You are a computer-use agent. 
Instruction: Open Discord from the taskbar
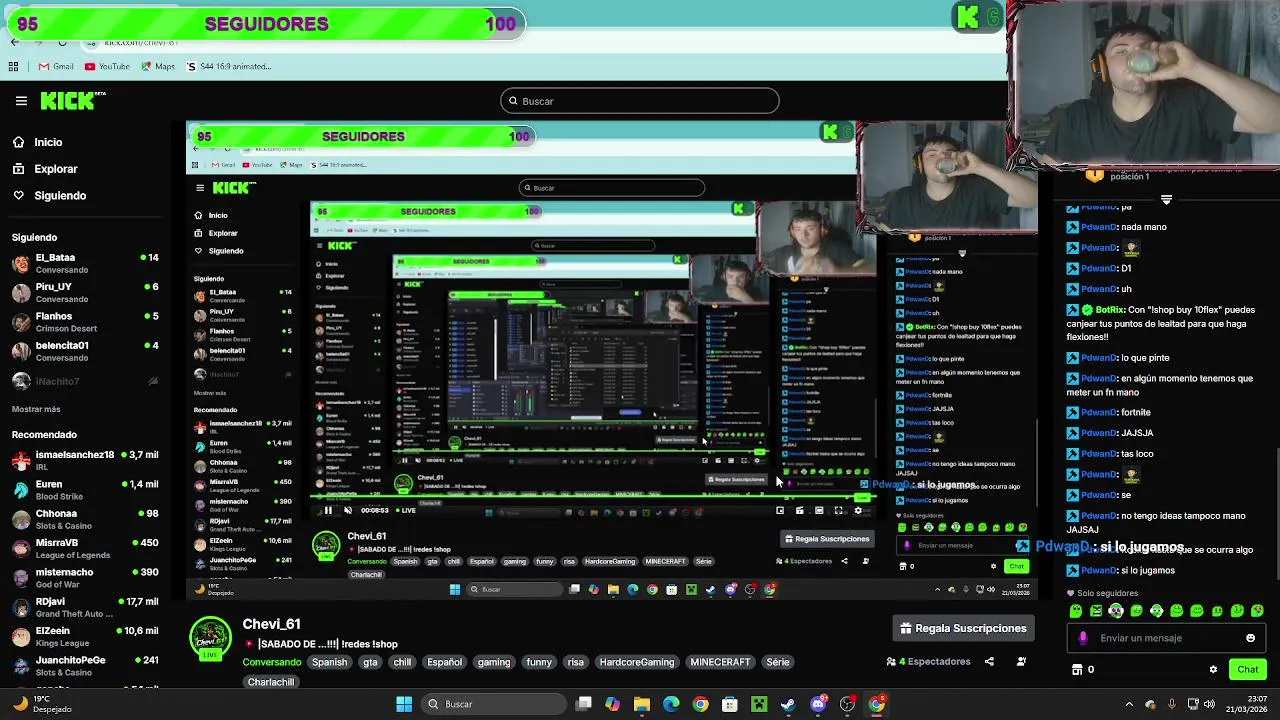(818, 704)
